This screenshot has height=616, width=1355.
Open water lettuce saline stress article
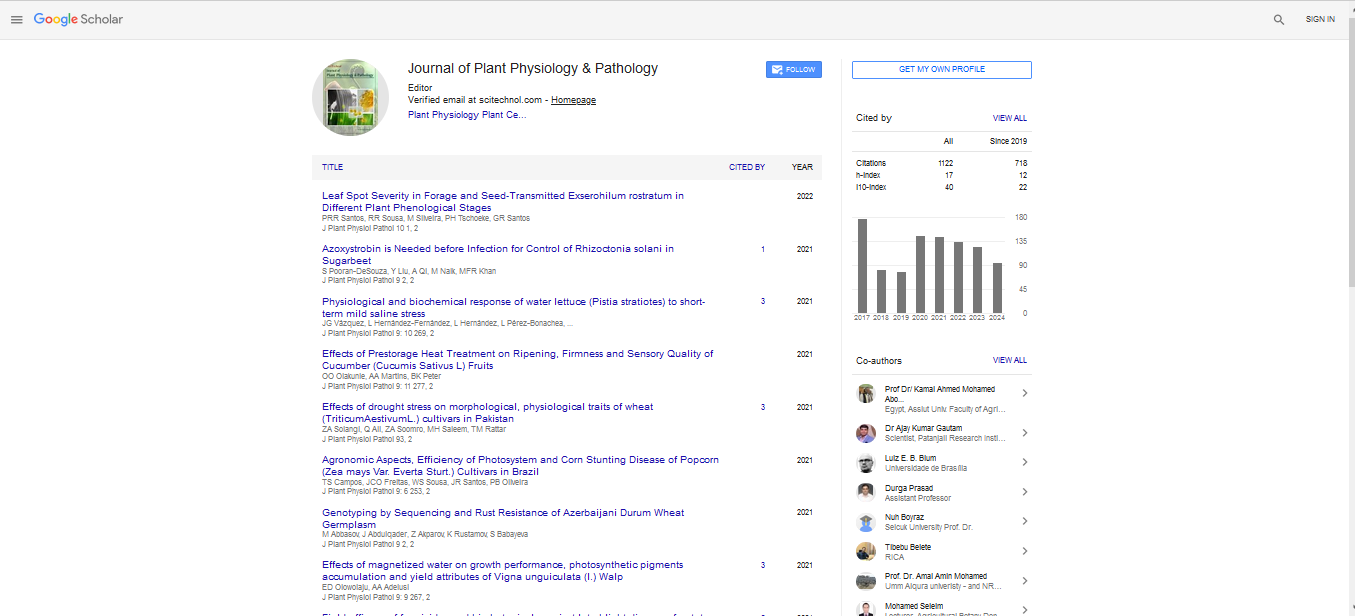[514, 307]
